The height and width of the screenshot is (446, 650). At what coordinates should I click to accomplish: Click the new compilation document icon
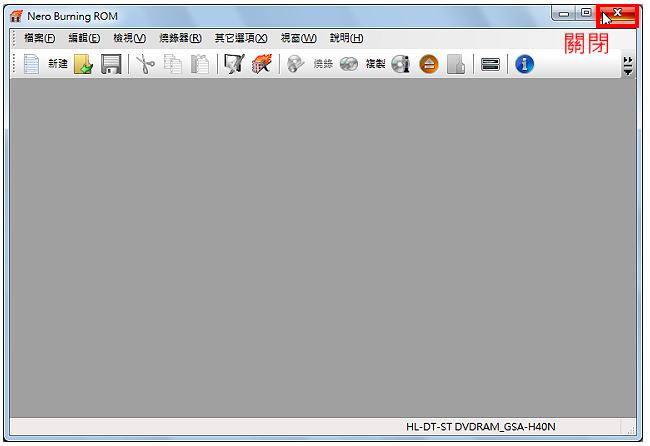32,64
